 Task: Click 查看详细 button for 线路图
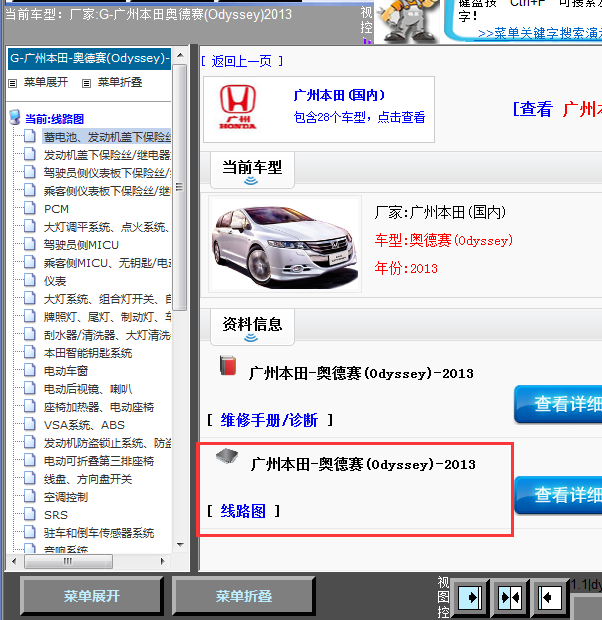pos(558,495)
